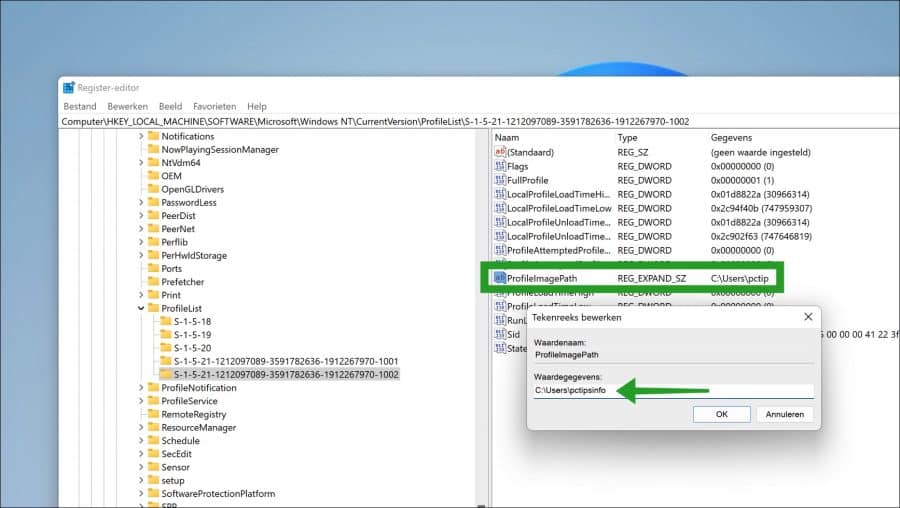This screenshot has width=900, height=508.
Task: Select the NowPlayingSessionManager folder icon
Action: pos(153,149)
